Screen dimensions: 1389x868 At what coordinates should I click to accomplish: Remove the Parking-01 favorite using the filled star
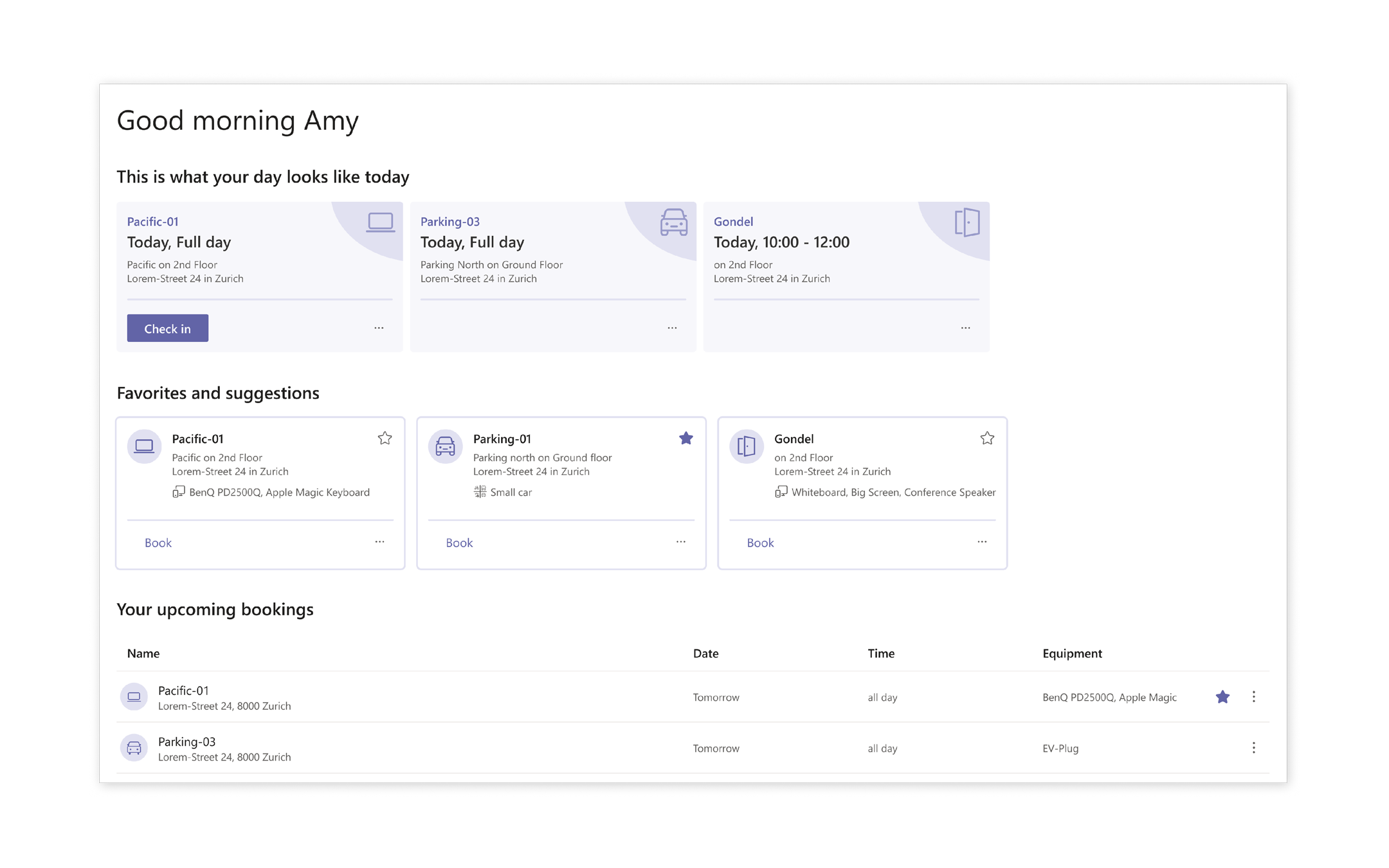point(685,439)
